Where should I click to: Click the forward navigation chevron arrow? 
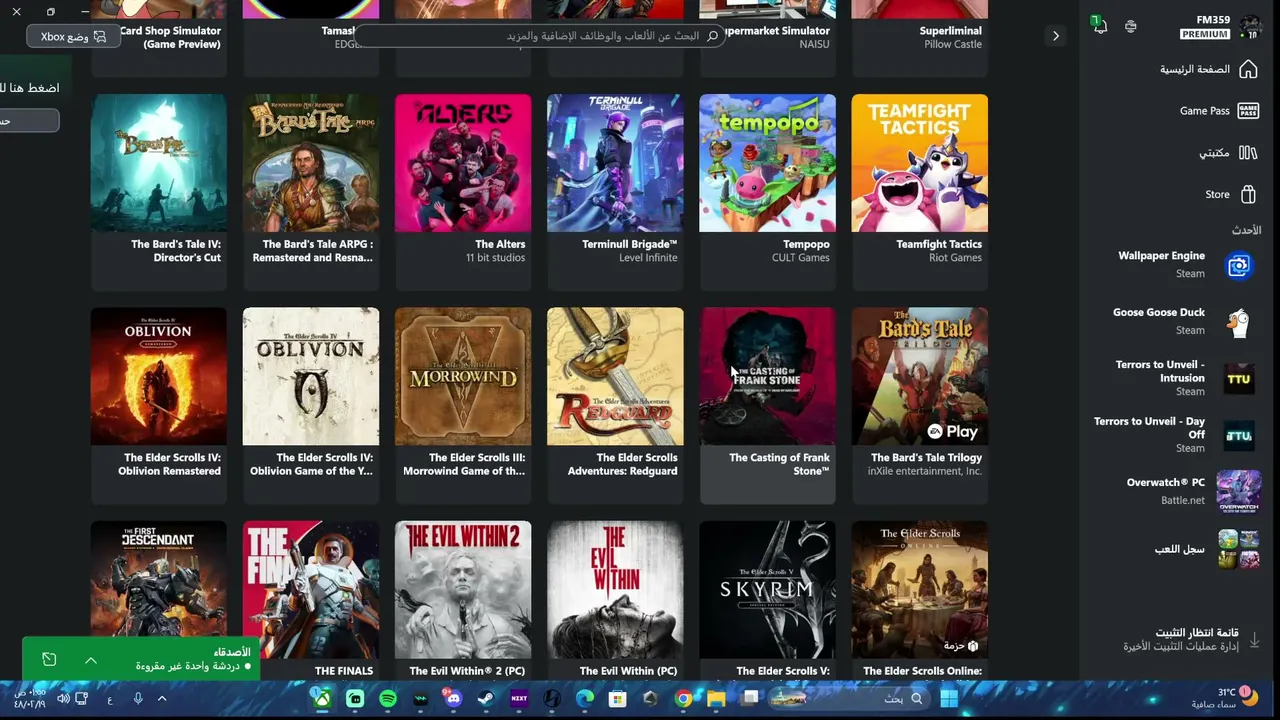pyautogui.click(x=1055, y=36)
